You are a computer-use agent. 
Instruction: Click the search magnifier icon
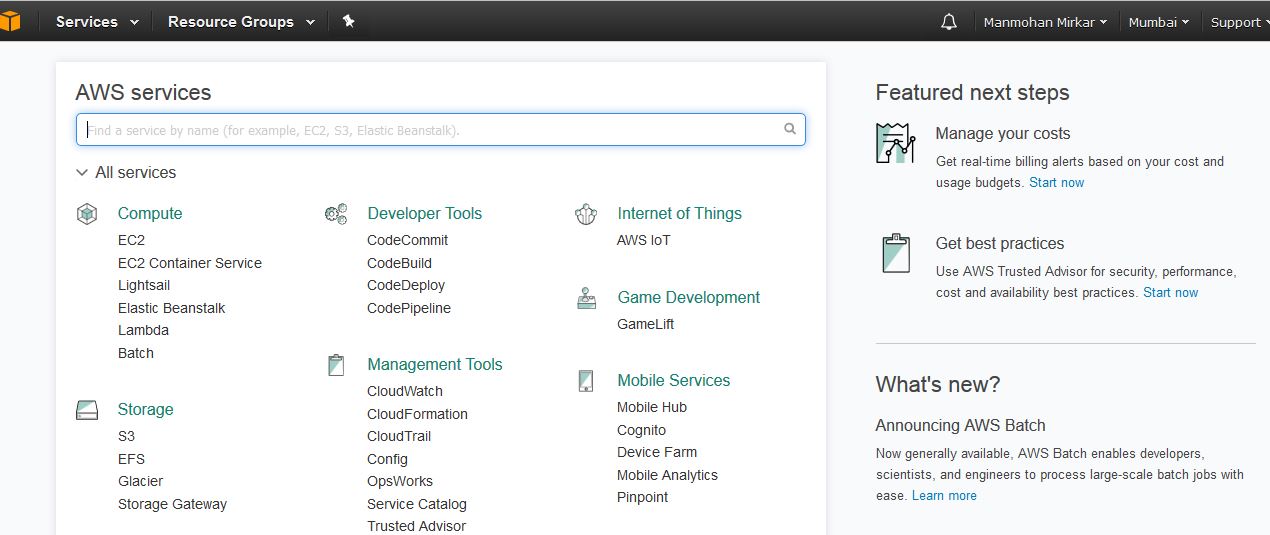click(x=790, y=129)
